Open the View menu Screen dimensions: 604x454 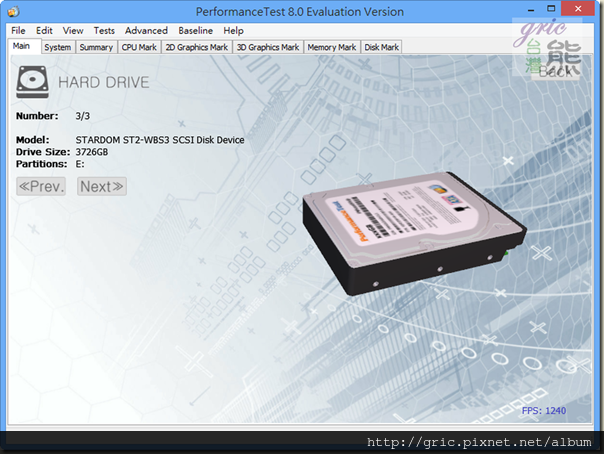[73, 30]
